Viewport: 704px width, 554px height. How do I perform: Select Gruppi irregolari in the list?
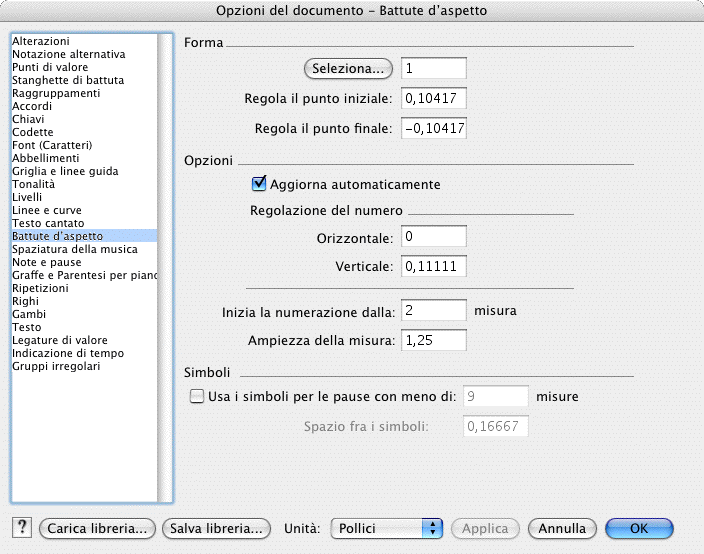56,366
